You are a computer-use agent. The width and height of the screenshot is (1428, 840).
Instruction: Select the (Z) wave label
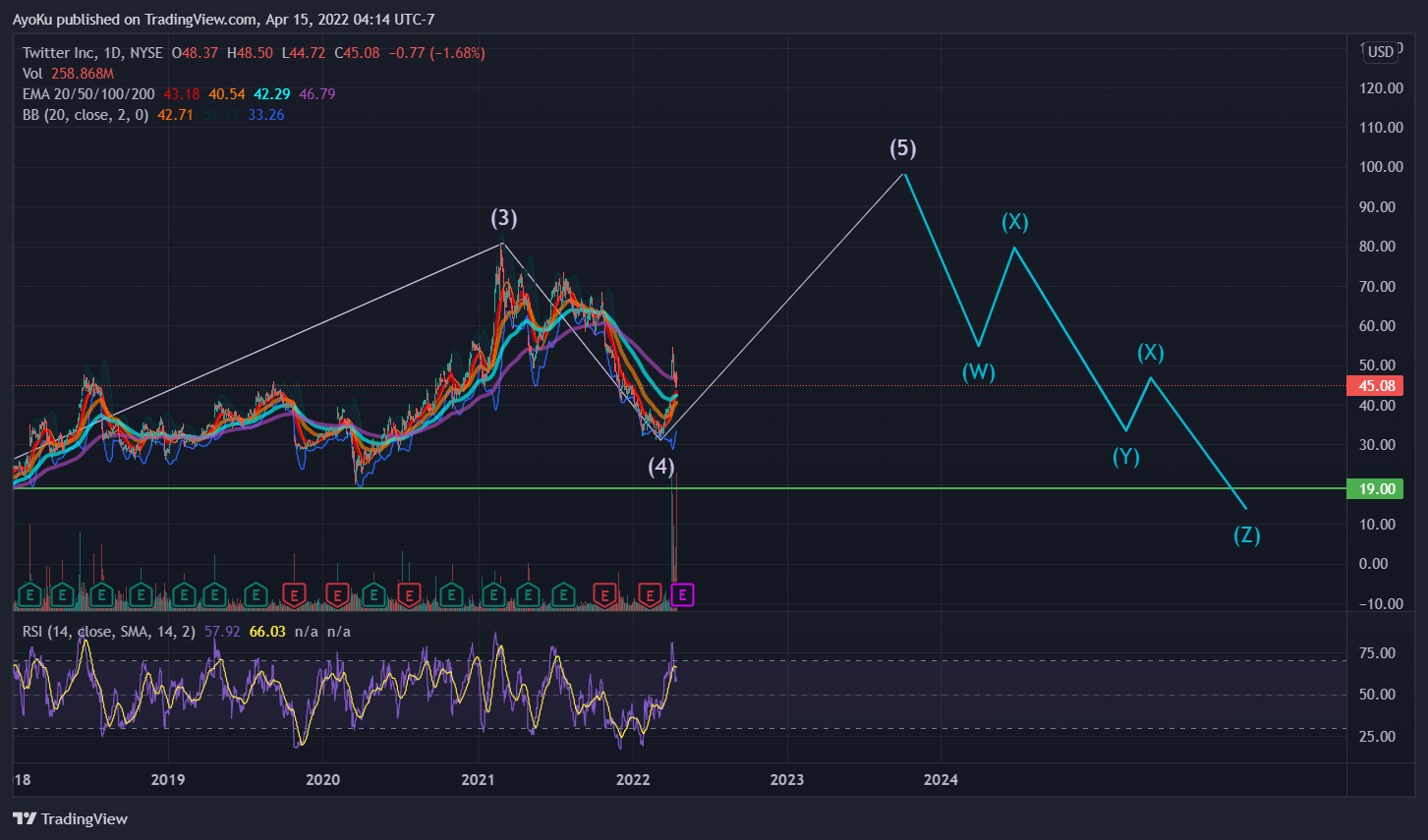coord(1247,535)
